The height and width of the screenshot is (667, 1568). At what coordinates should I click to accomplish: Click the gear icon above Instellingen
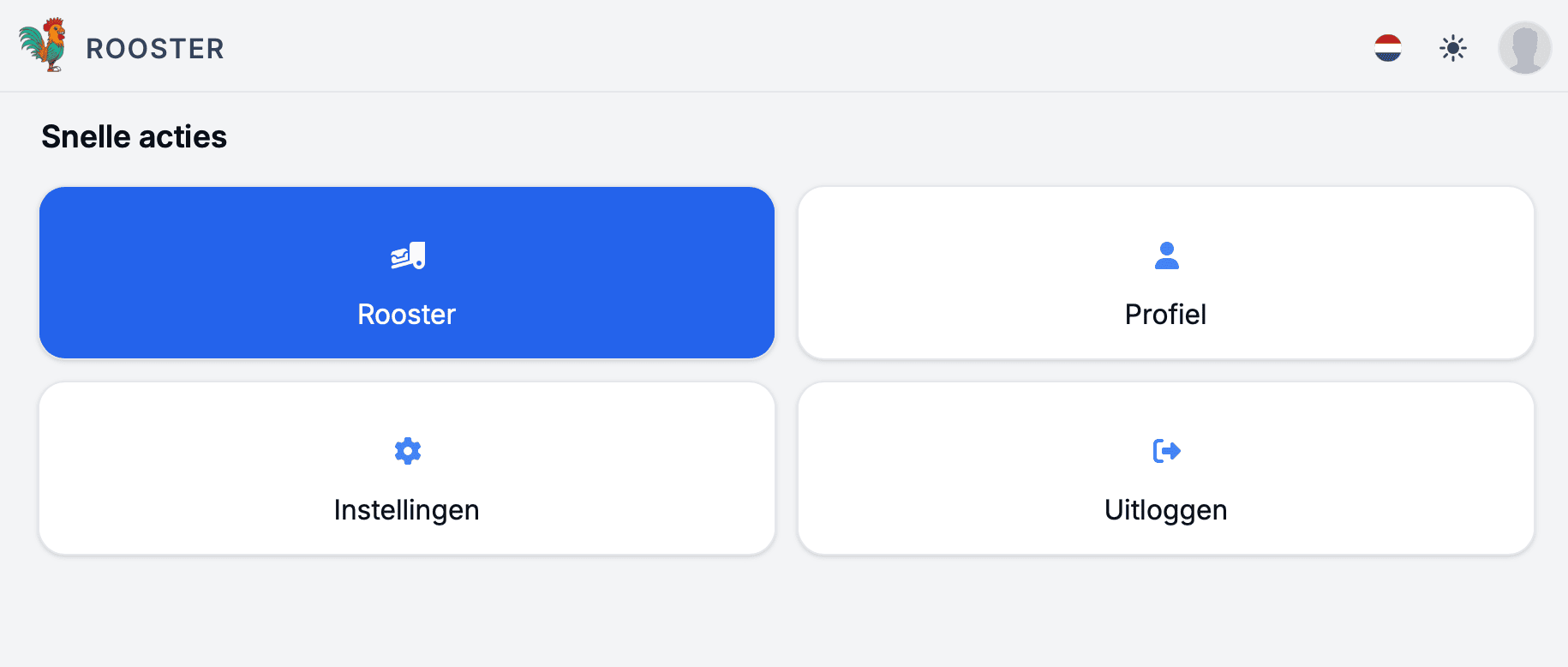(x=408, y=451)
